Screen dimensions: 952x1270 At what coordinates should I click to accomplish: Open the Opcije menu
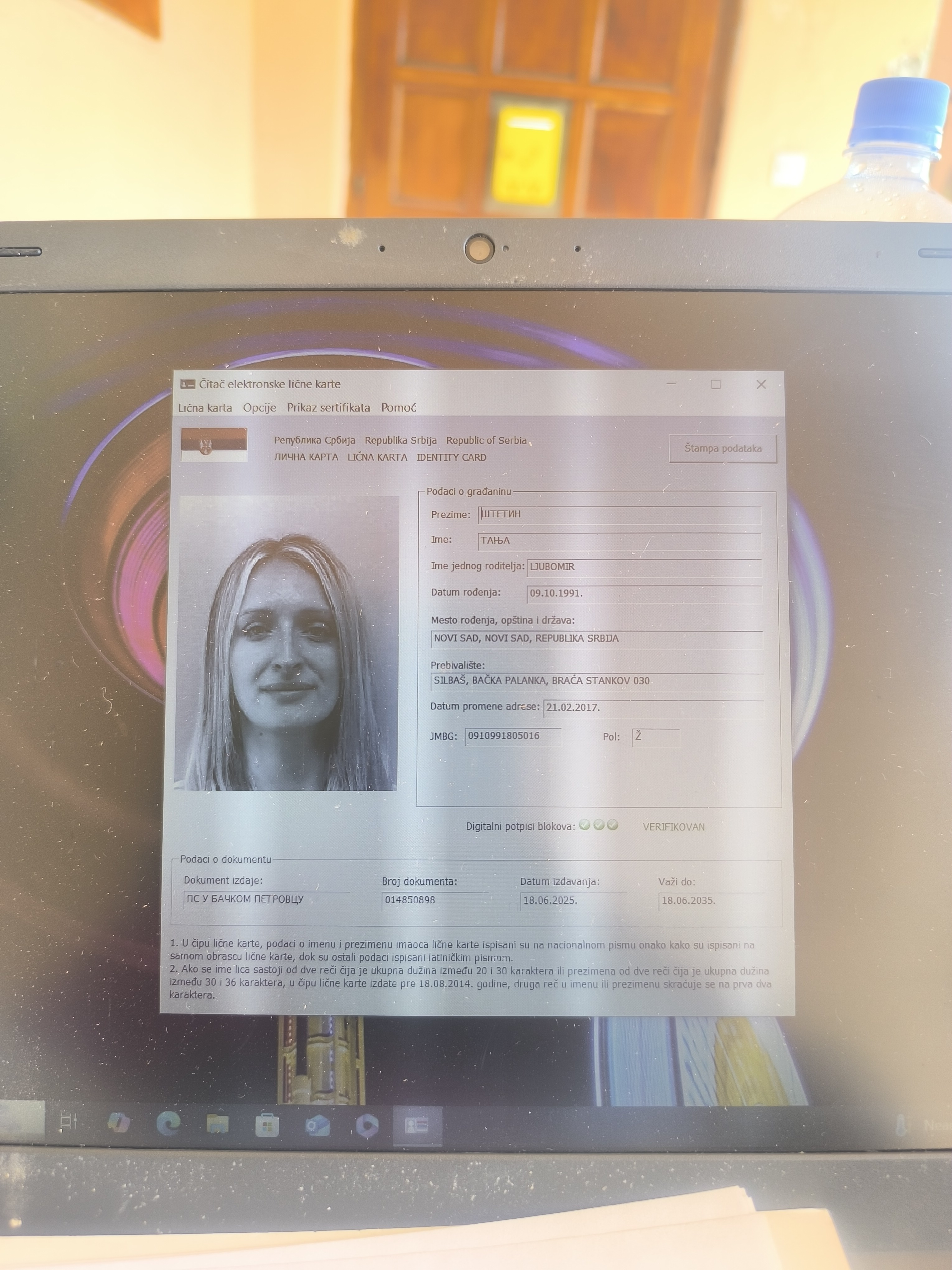point(259,408)
